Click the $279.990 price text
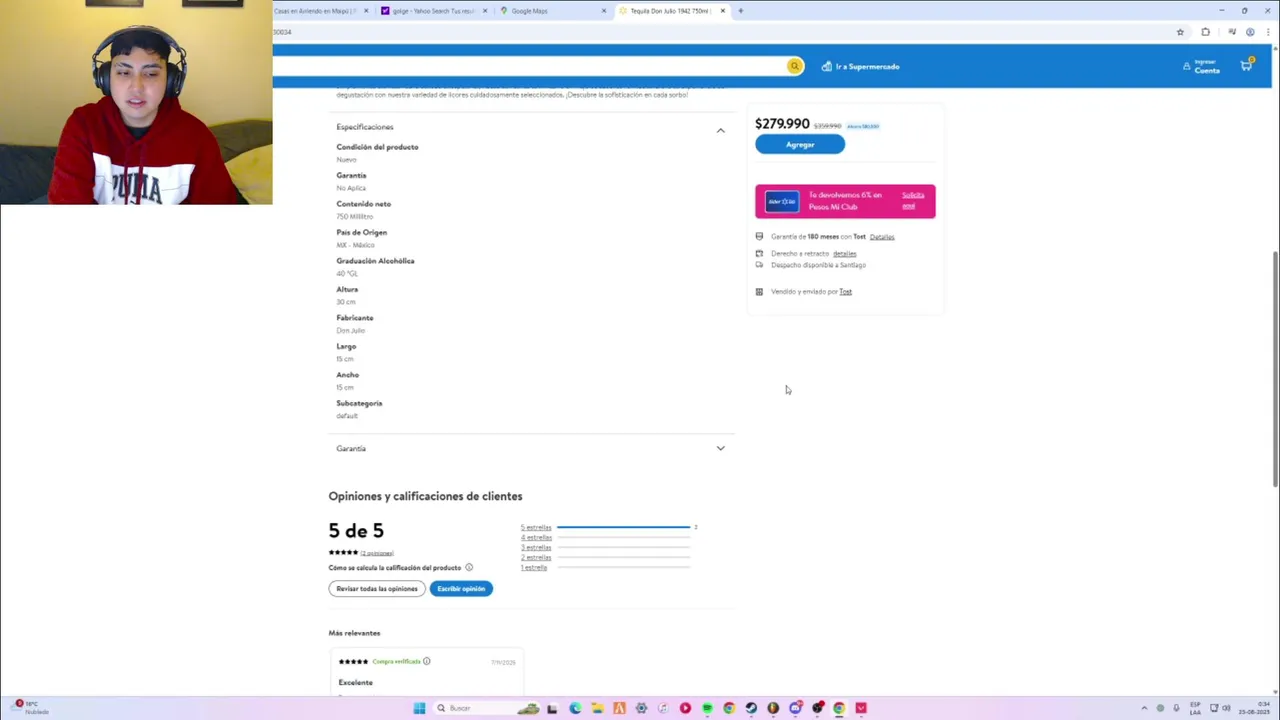 [782, 124]
